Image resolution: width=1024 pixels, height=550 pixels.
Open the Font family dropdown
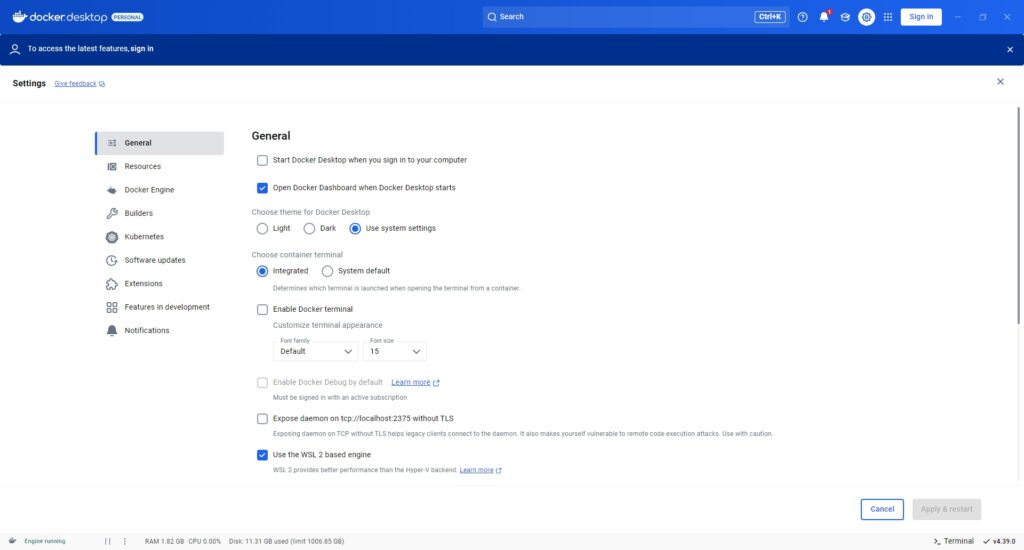pos(315,351)
